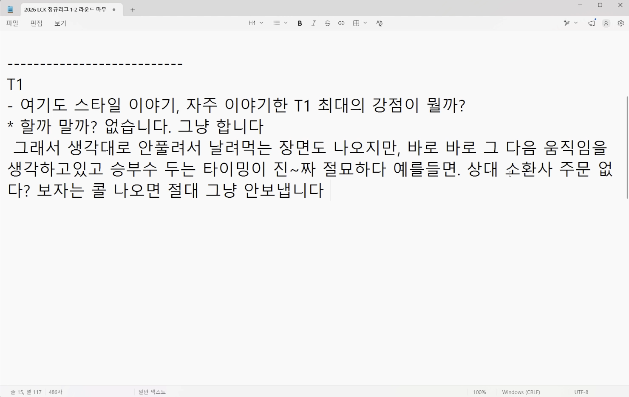Click the line and column status indicator
The image size is (629, 397).
[26, 392]
